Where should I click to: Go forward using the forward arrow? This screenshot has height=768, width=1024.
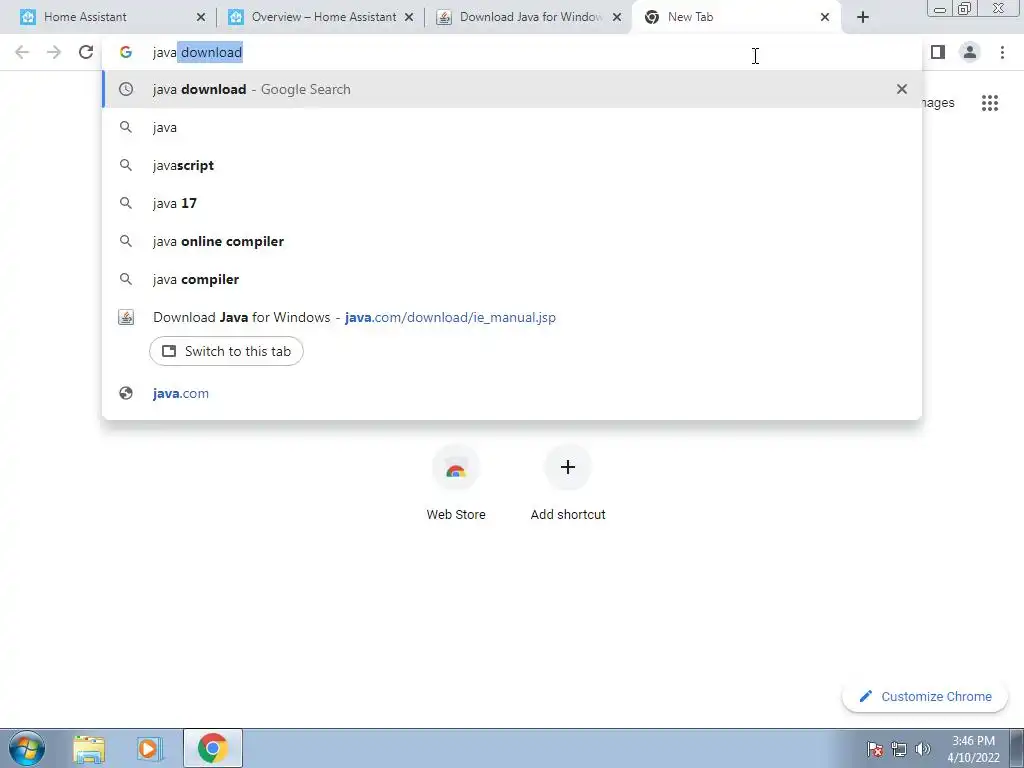pos(54,52)
